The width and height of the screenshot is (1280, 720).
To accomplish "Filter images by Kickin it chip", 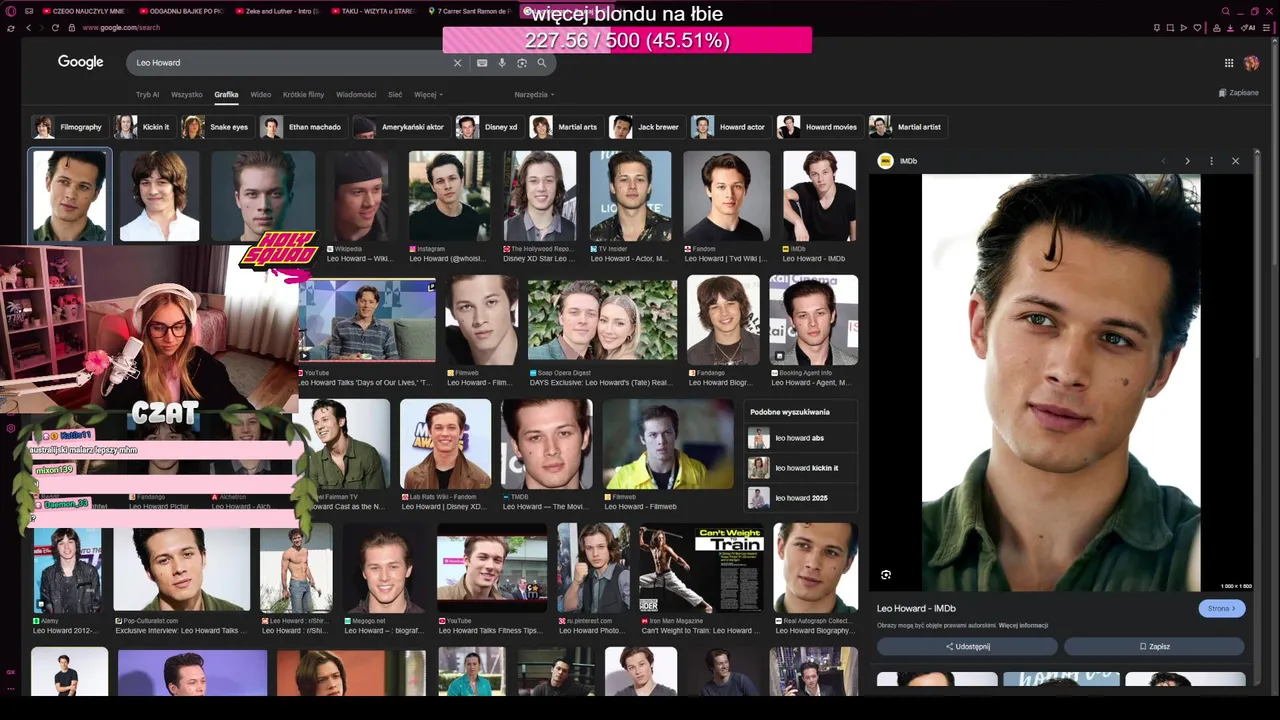I will [x=143, y=127].
